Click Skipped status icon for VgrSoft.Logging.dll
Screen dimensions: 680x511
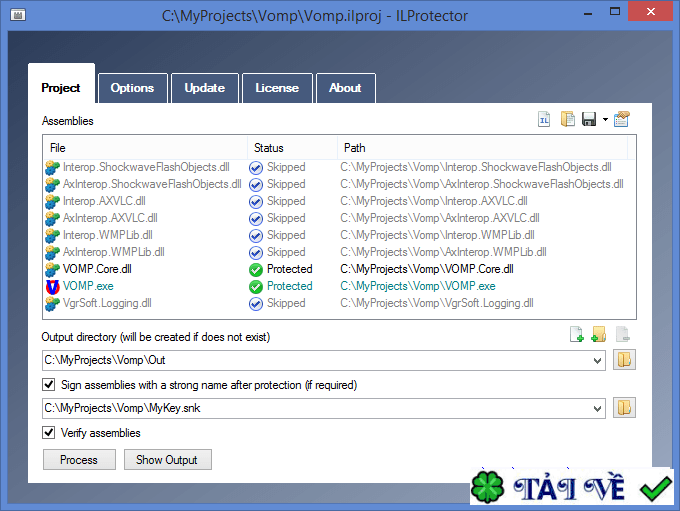click(x=256, y=304)
